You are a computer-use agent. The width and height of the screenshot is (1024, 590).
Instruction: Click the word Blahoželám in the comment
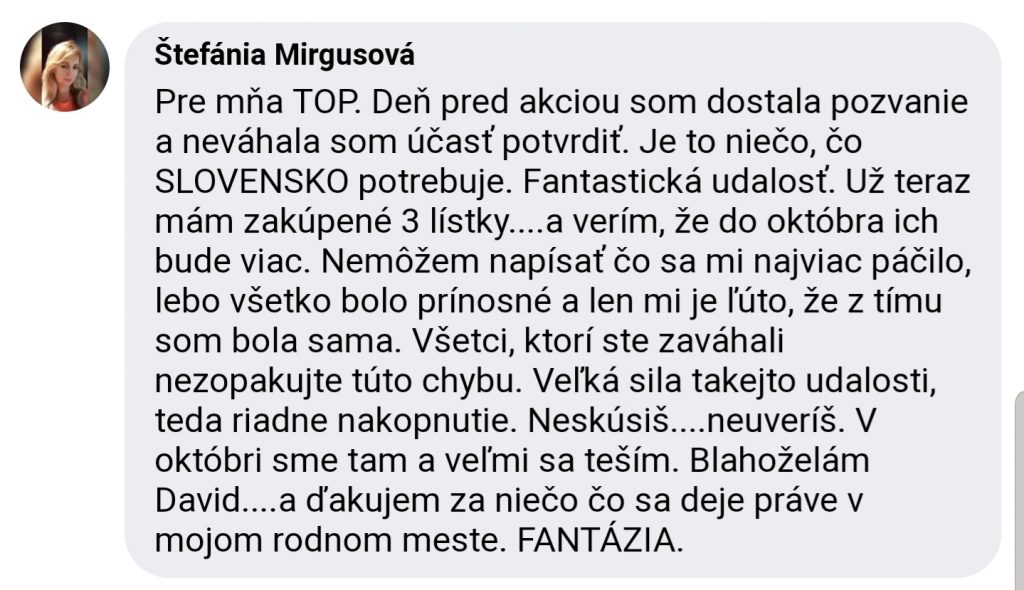click(779, 461)
